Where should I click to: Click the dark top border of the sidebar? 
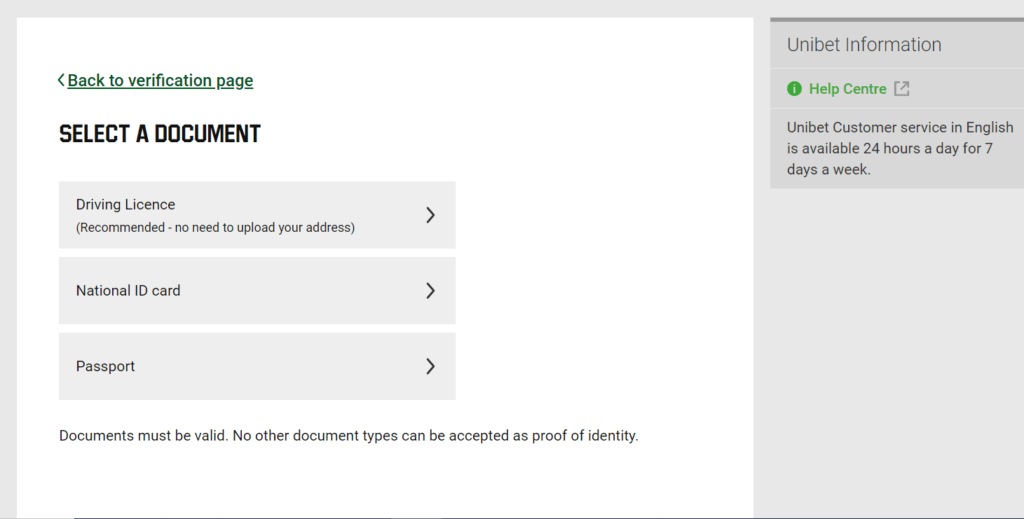tap(897, 19)
